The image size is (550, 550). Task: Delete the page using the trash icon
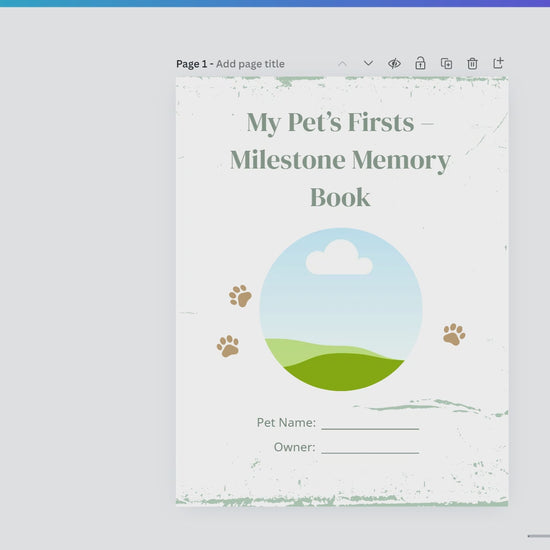coord(472,64)
